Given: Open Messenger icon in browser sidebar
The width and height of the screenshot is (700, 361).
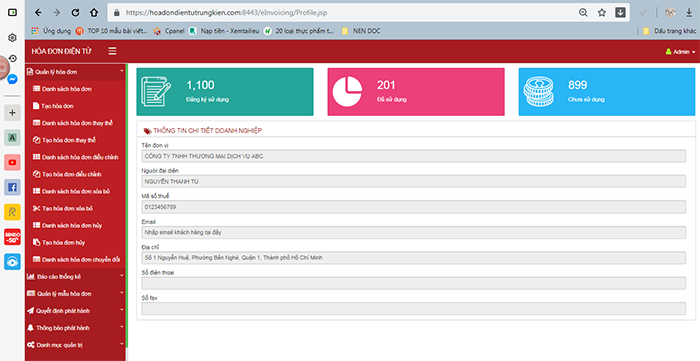Looking at the screenshot, I should point(12,79).
